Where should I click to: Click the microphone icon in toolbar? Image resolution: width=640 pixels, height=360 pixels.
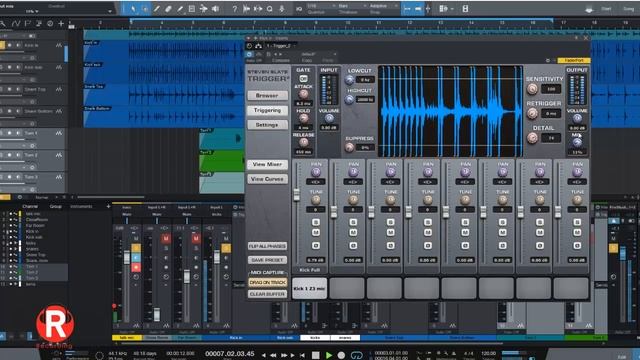click(281, 9)
